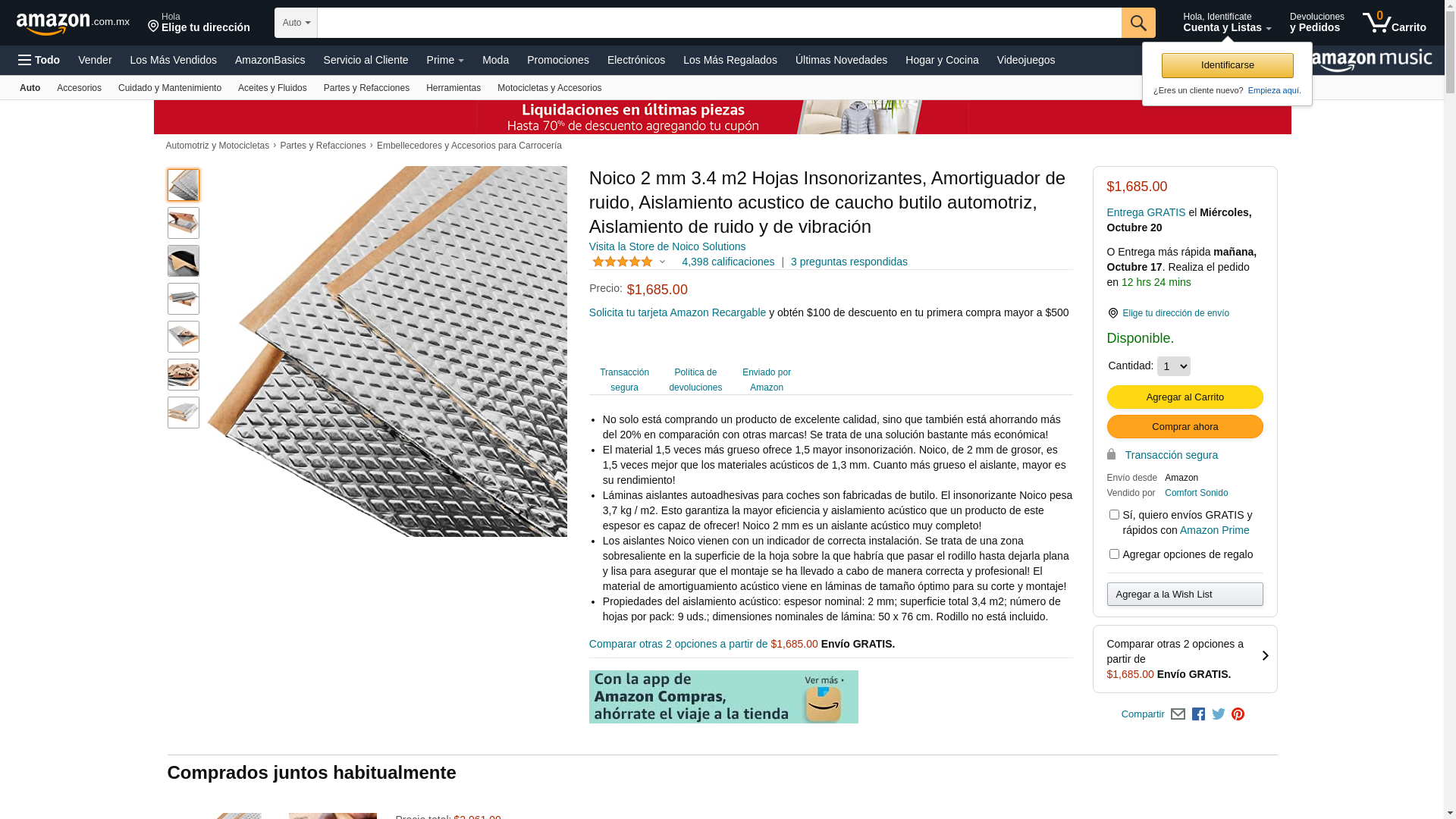
Task: Check Agregar opciones de regalo
Action: click(x=1114, y=554)
